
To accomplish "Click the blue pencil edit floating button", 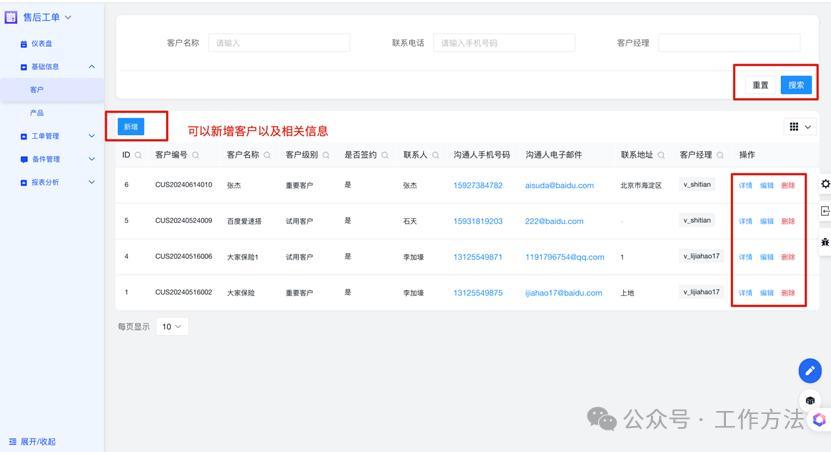I will tap(809, 371).
